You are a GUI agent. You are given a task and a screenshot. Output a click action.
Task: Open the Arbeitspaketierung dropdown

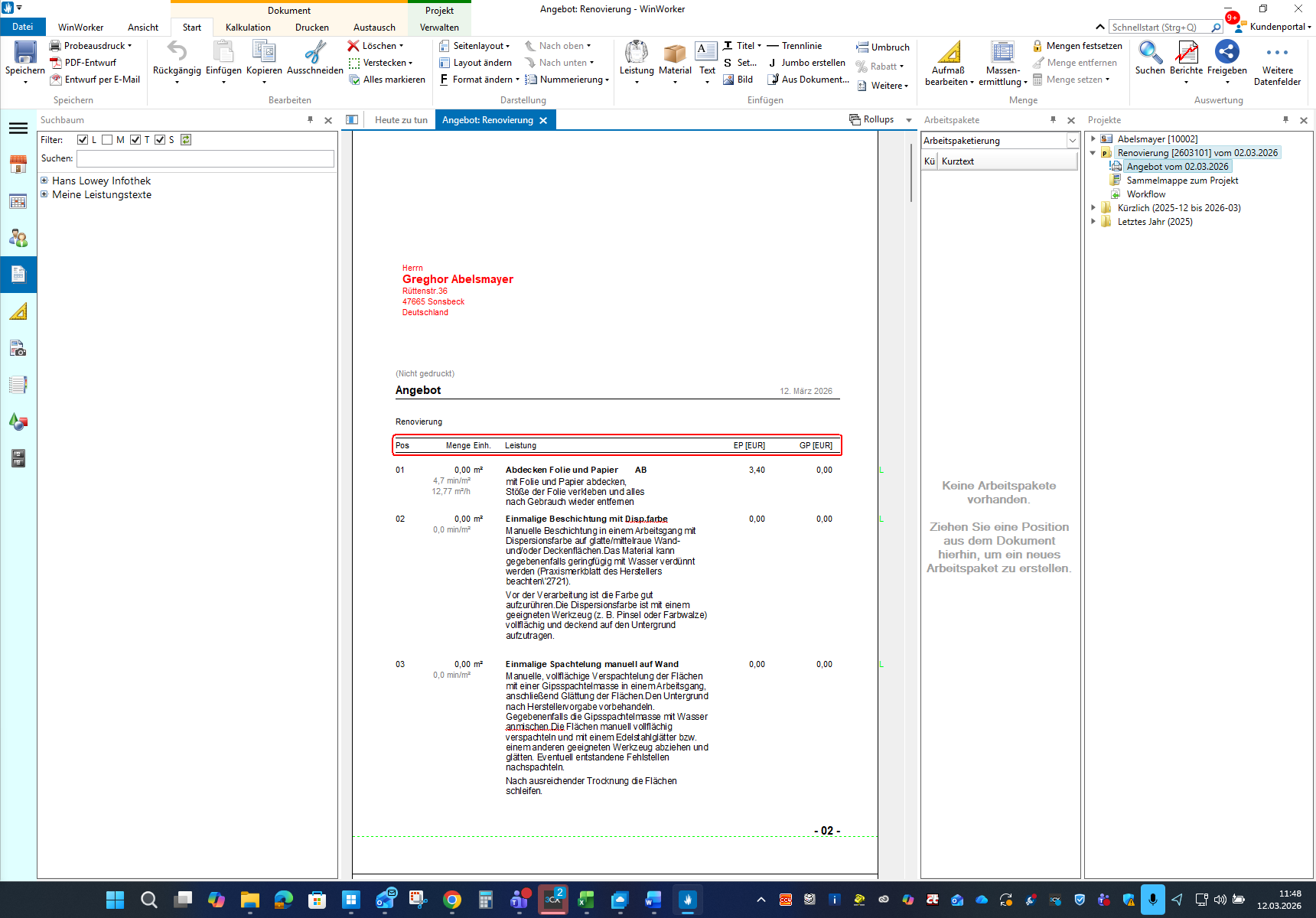tap(1072, 141)
